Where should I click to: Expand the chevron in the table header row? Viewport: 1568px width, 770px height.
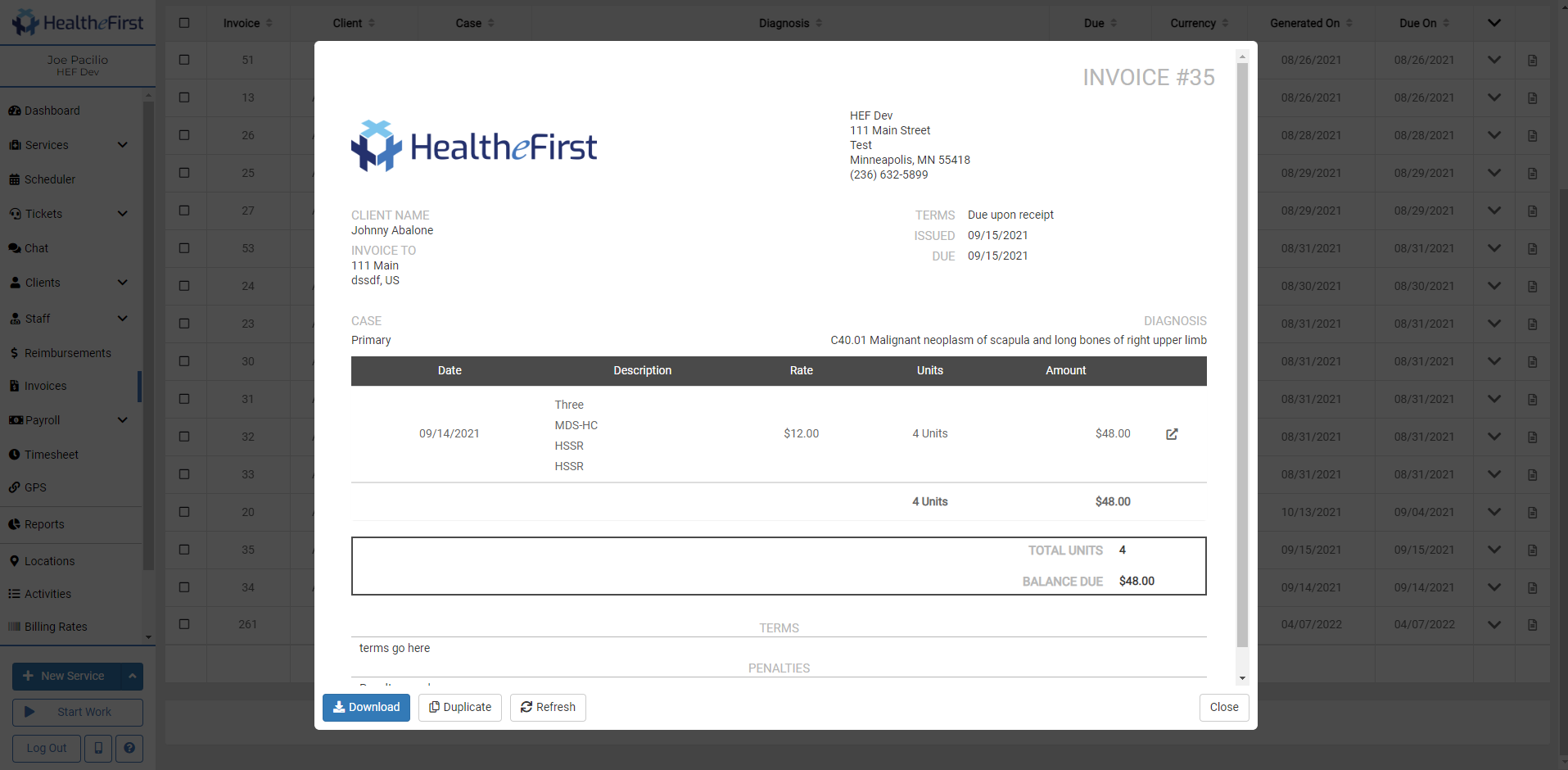tap(1494, 23)
